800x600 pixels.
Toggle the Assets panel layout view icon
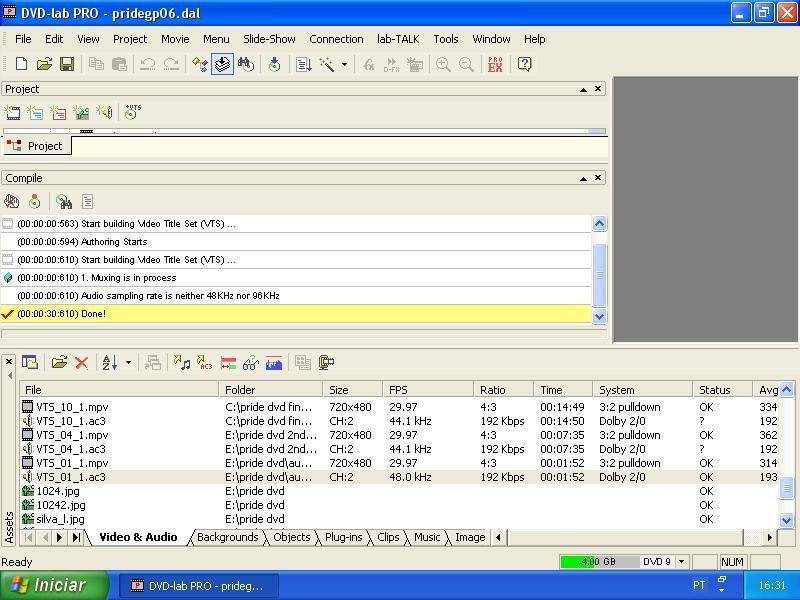[29, 363]
